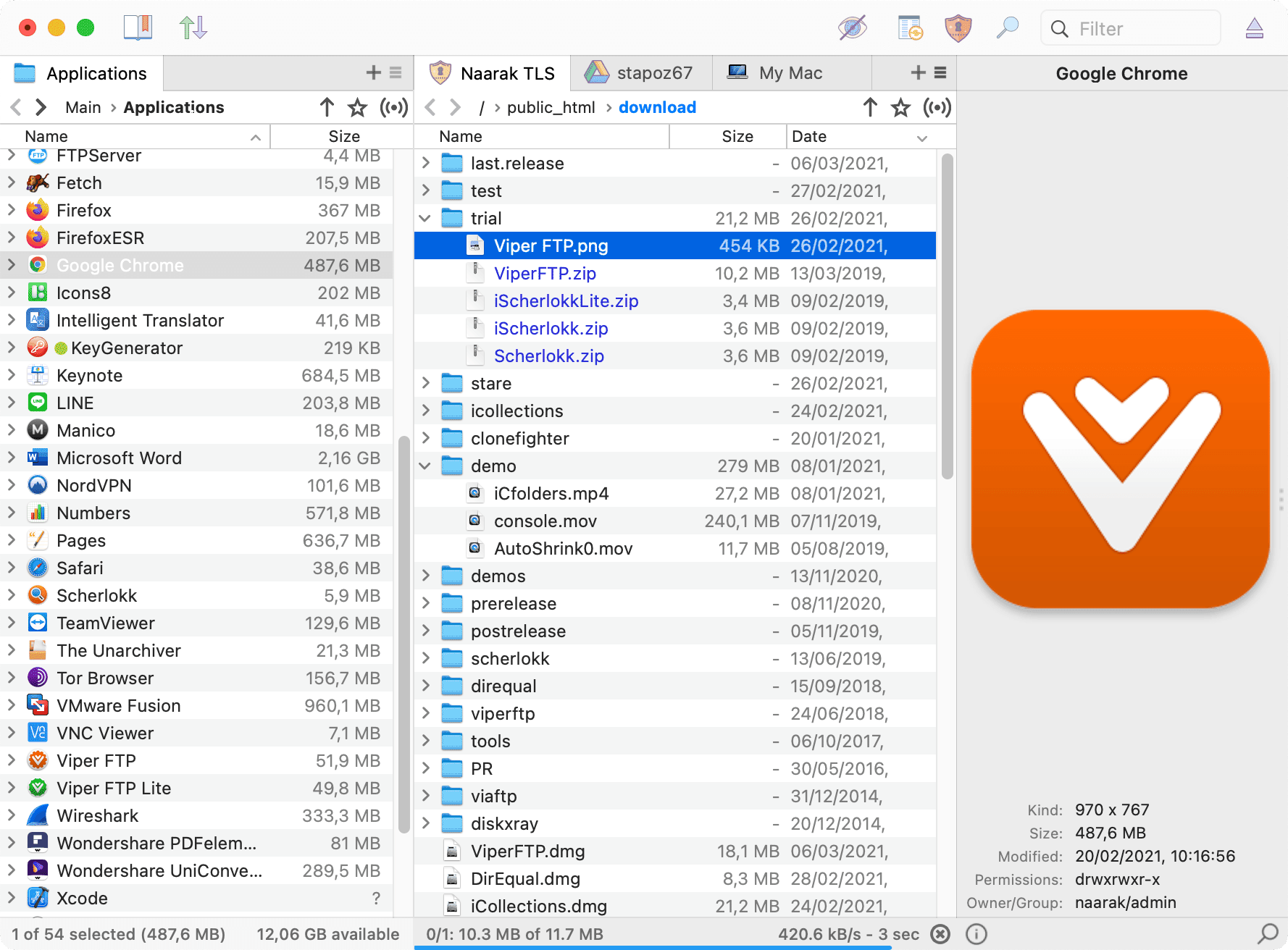Open the bookmarks book icon in toolbar
The height and width of the screenshot is (950, 1288).
coord(138,28)
